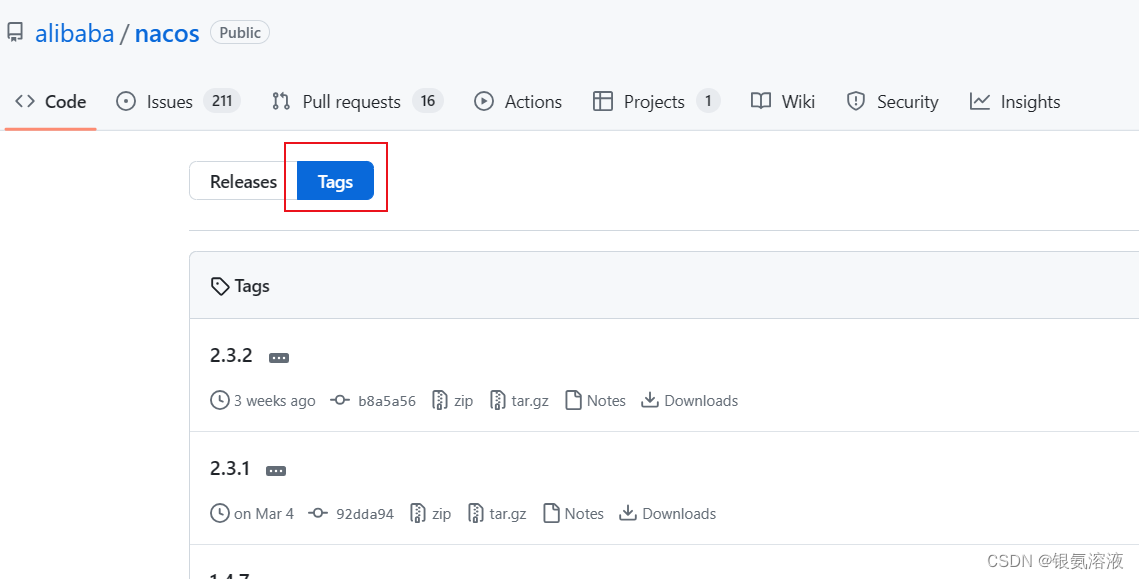Click commit icon beside b8a5a56

tap(340, 400)
